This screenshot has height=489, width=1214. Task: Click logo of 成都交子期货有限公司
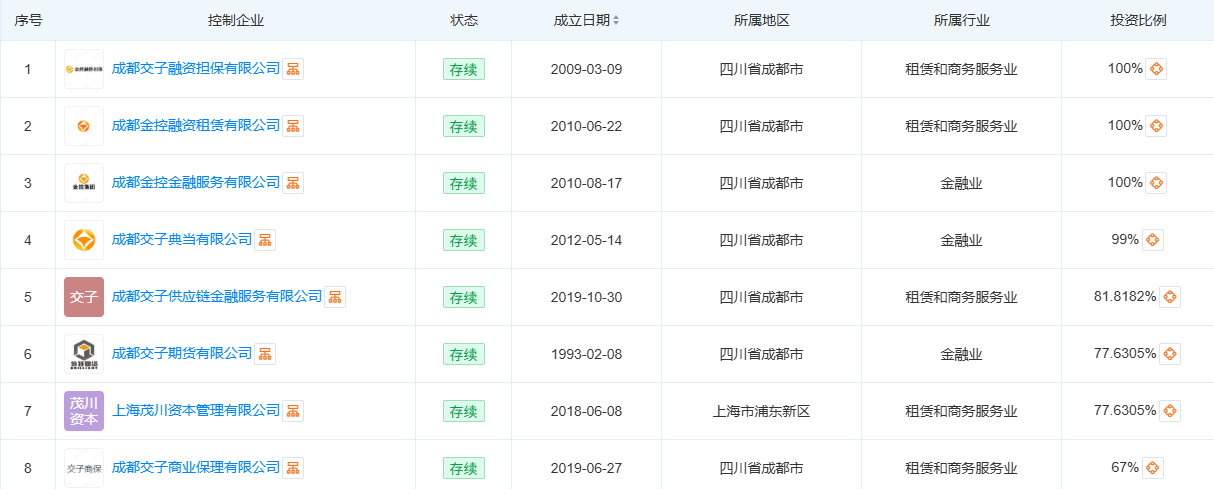(84, 354)
